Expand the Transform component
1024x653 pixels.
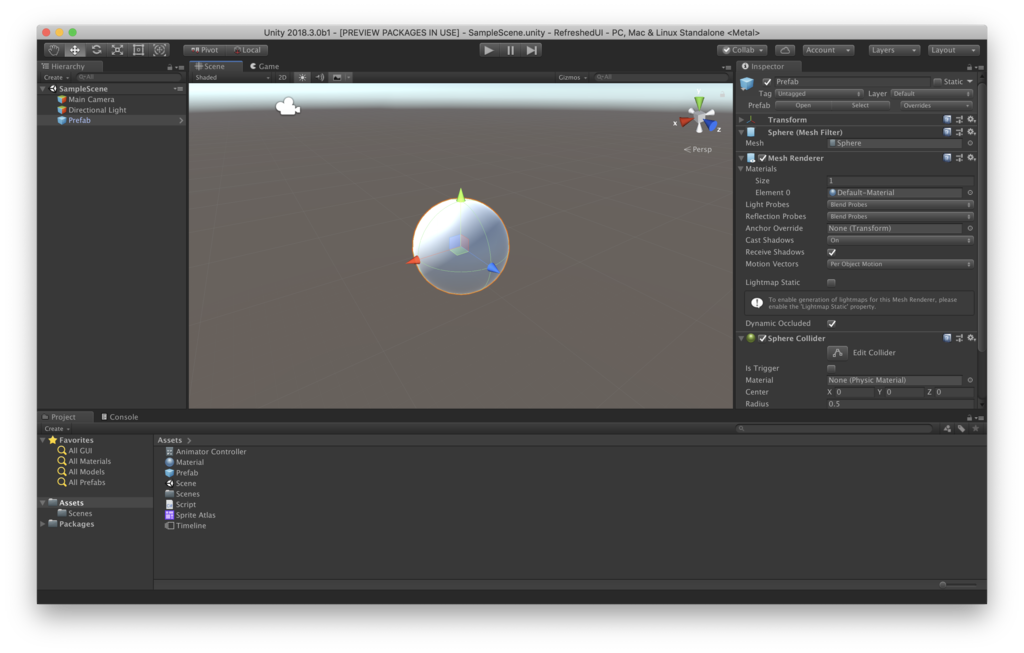[x=741, y=119]
